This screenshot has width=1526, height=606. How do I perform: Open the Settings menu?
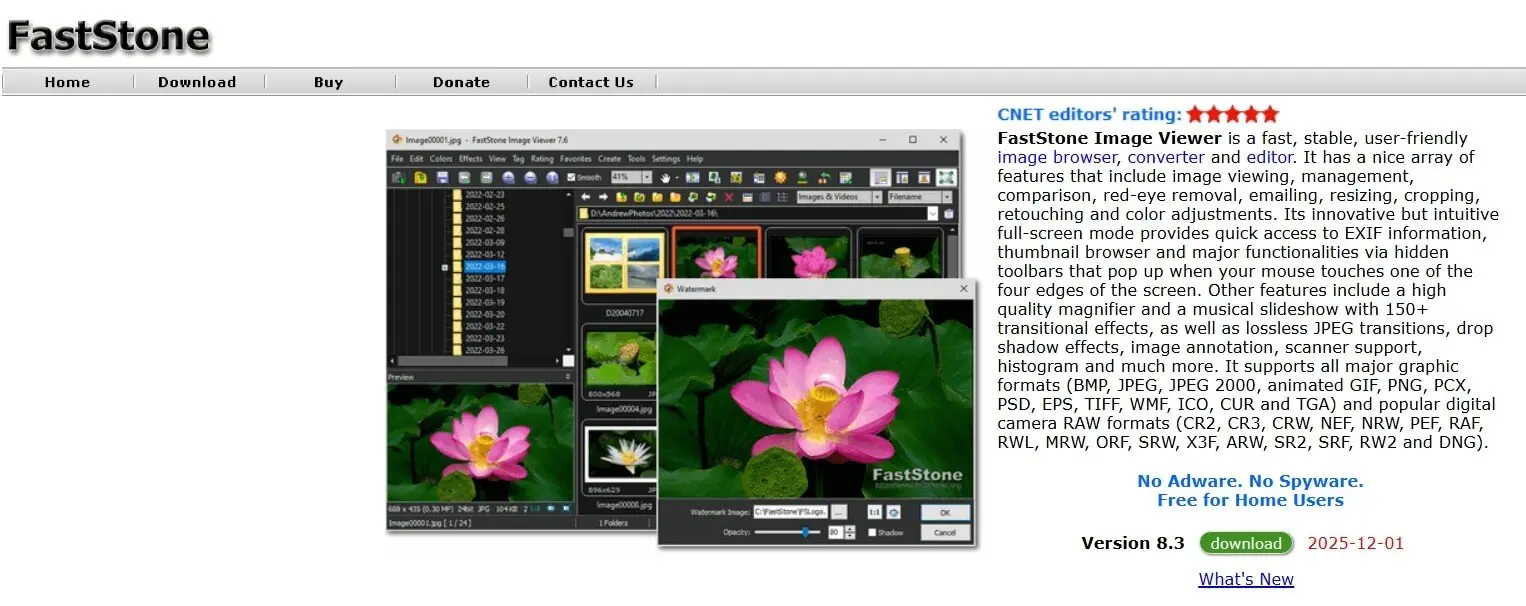click(663, 158)
